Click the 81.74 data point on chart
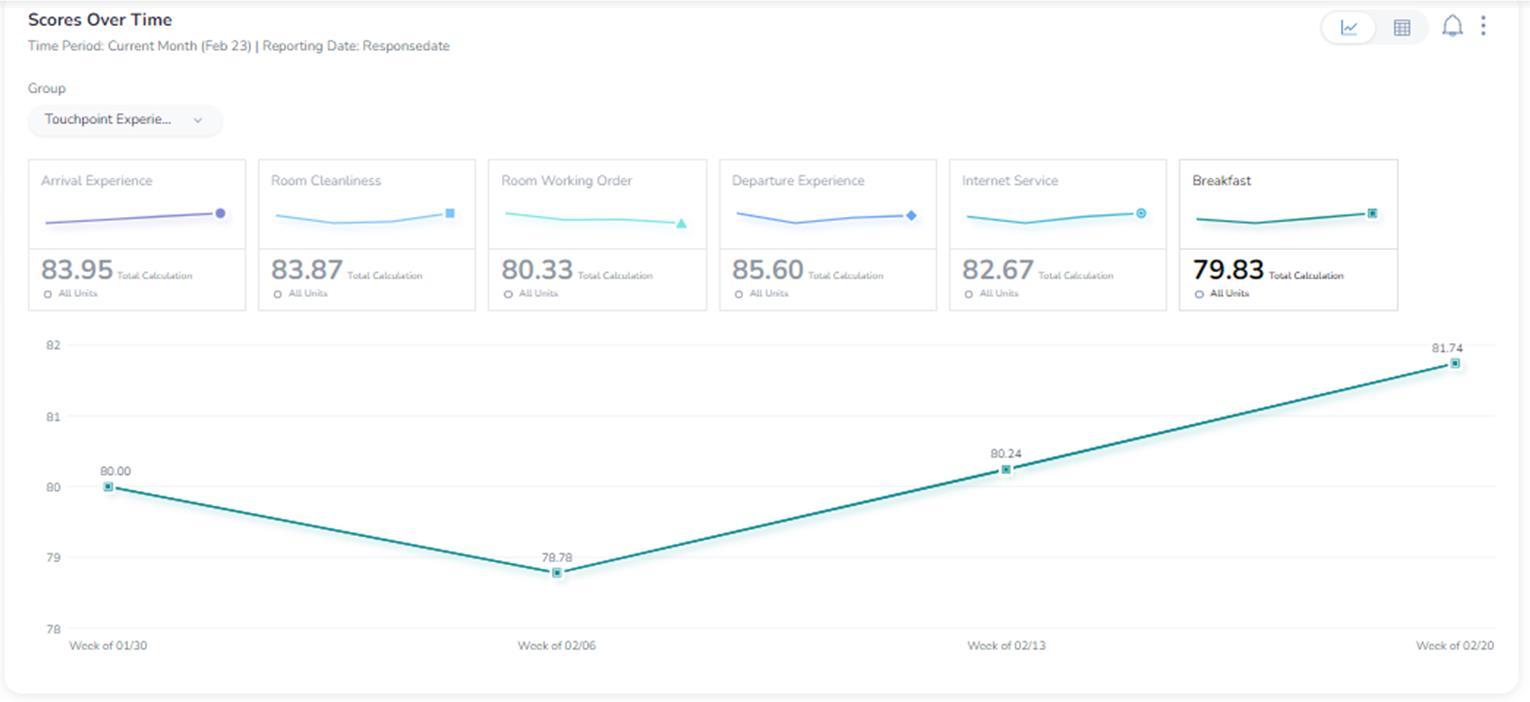This screenshot has height=702, width=1530. [1455, 364]
